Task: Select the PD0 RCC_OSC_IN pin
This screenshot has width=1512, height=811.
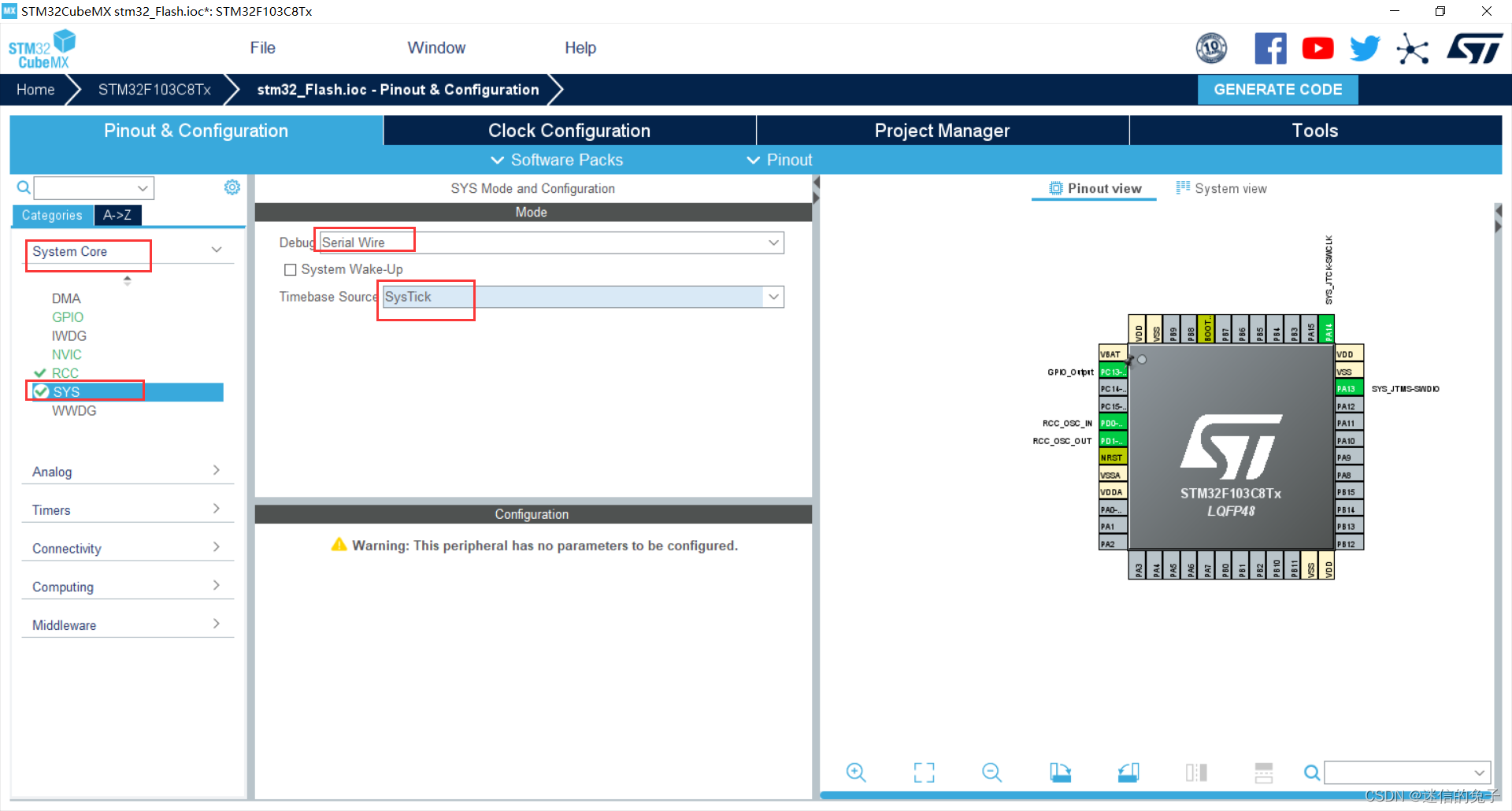Action: (x=1113, y=424)
